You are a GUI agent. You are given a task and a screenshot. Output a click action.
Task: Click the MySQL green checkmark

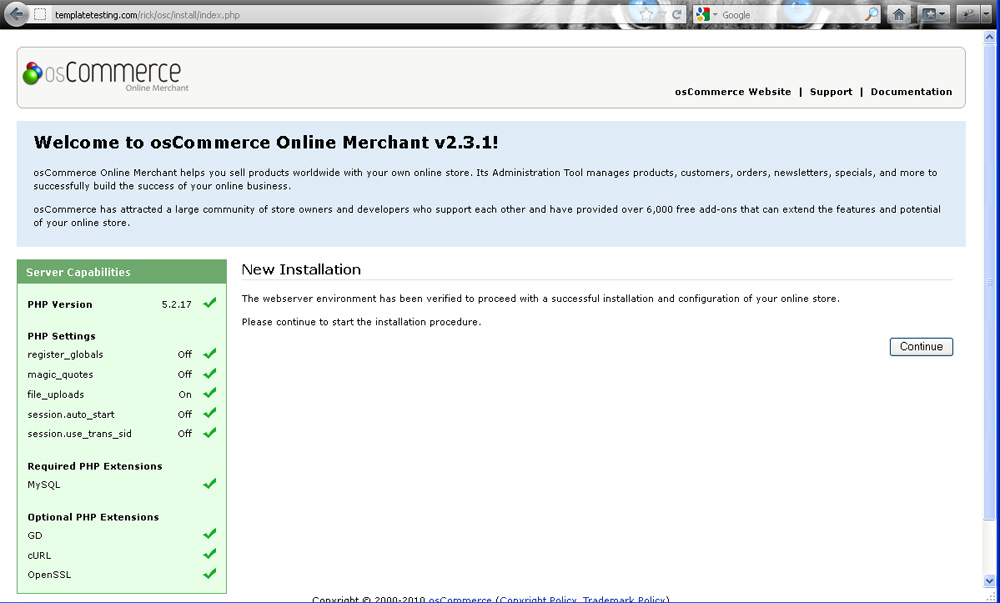pos(209,483)
